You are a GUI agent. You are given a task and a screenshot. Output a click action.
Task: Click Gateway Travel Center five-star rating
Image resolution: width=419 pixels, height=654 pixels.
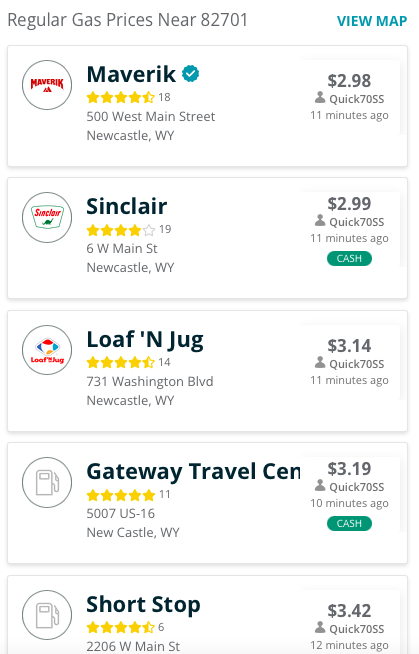coord(121,495)
